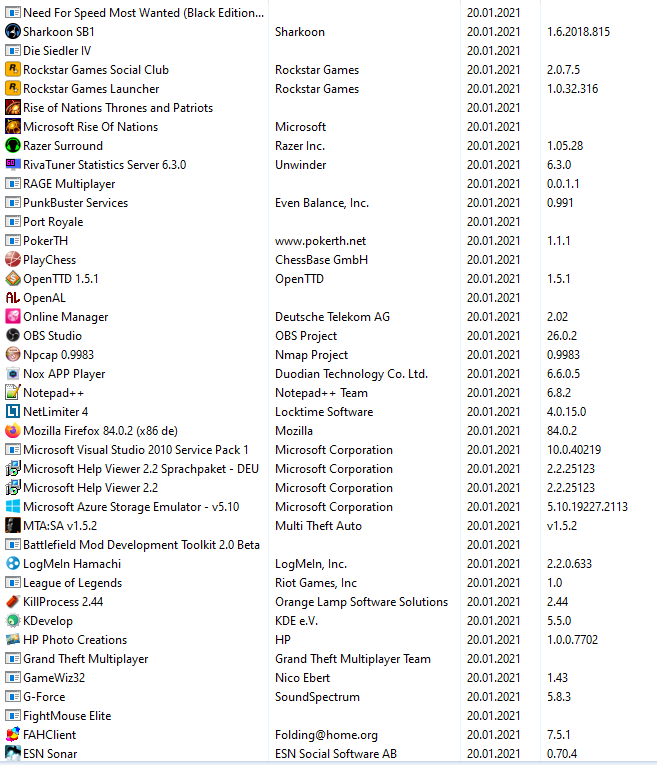The width and height of the screenshot is (657, 765).
Task: Click version 2.2.0.633
Action: pos(569,564)
